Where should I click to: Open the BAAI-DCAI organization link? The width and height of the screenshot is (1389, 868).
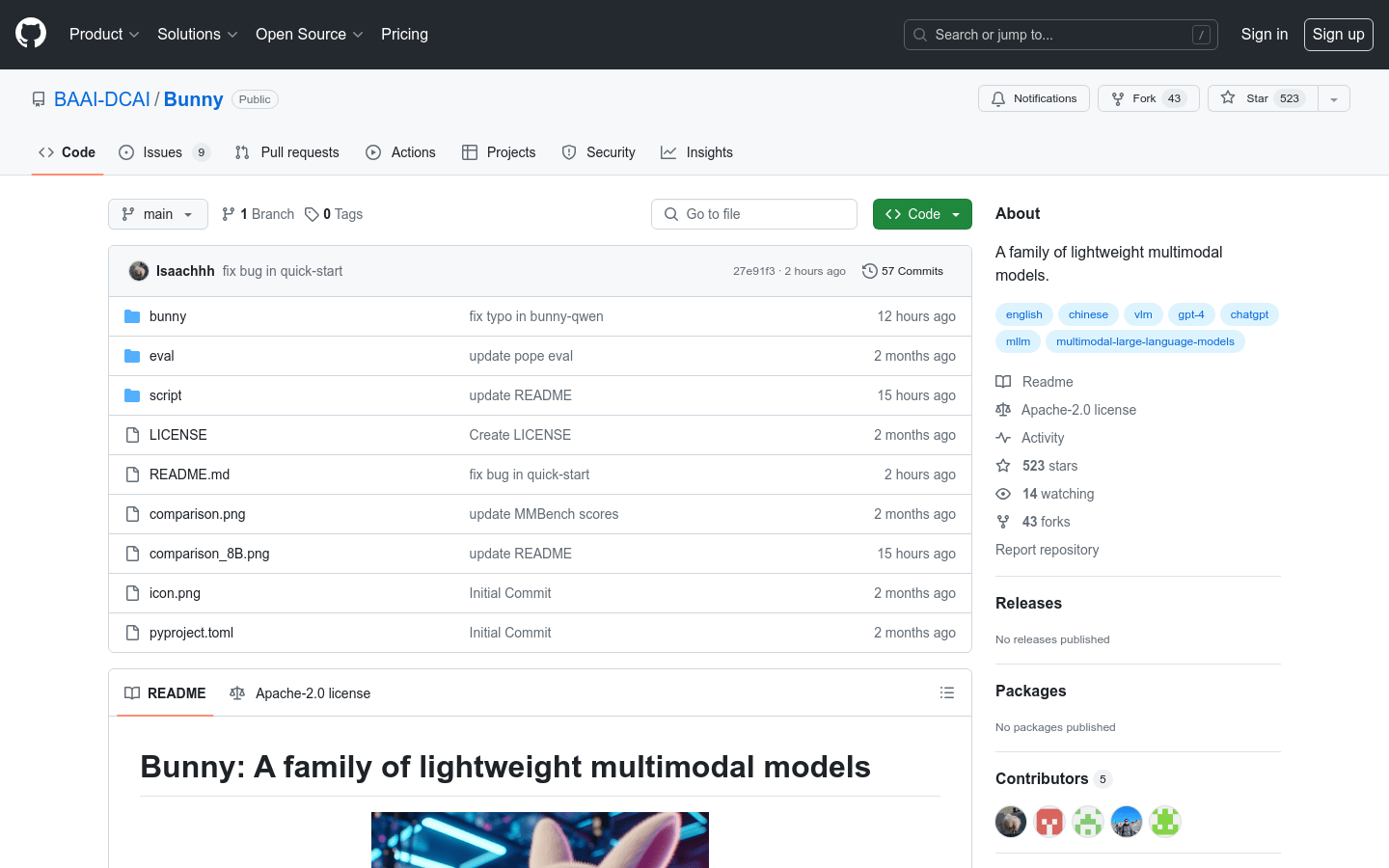[102, 99]
